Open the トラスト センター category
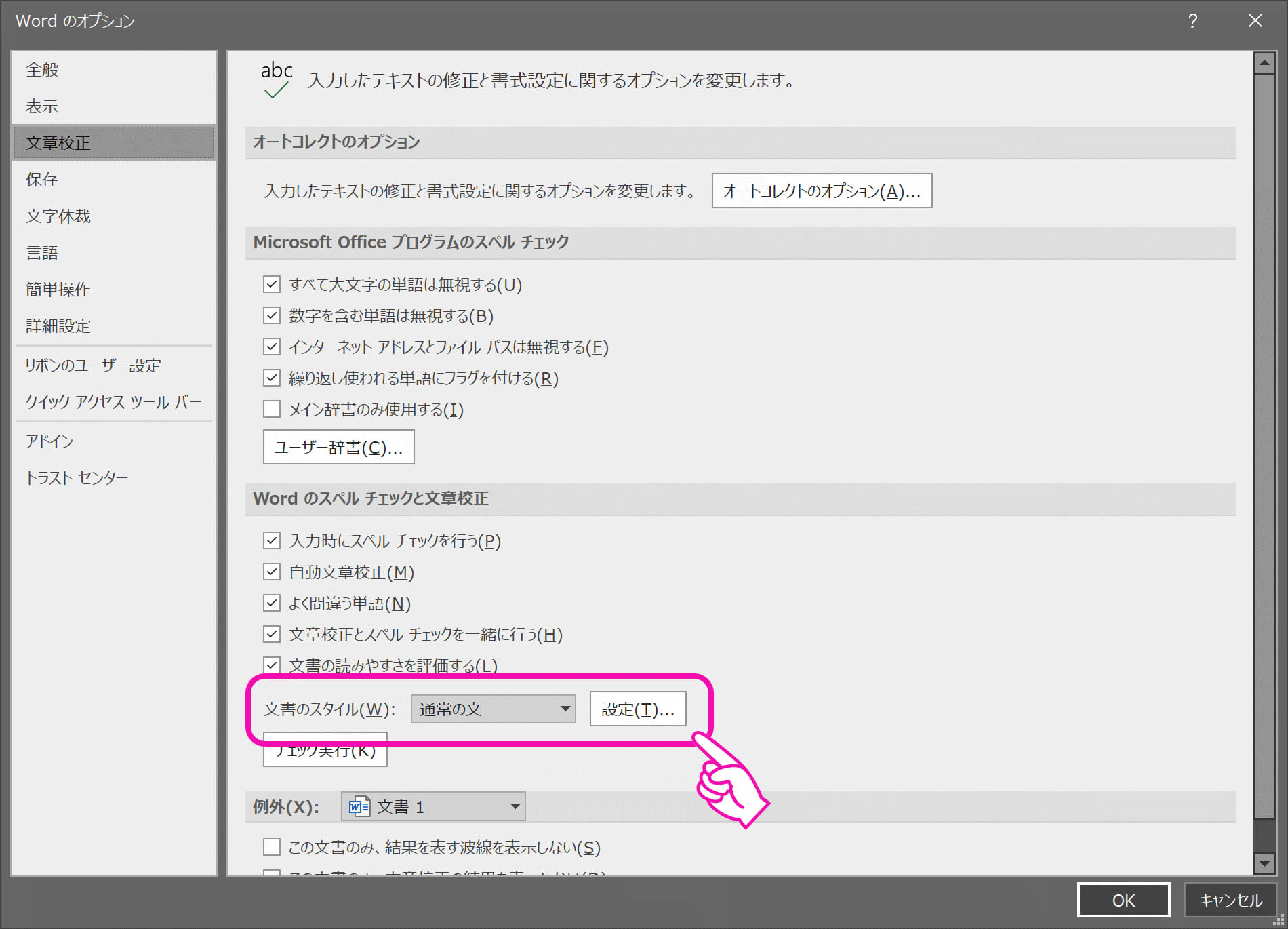The image size is (1288, 929). (x=113, y=478)
